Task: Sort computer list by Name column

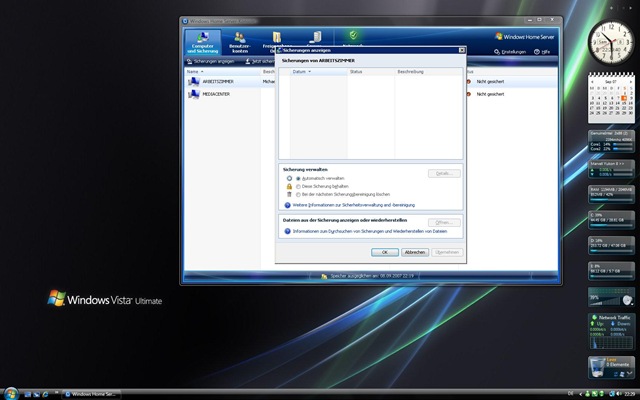Action: click(x=222, y=71)
